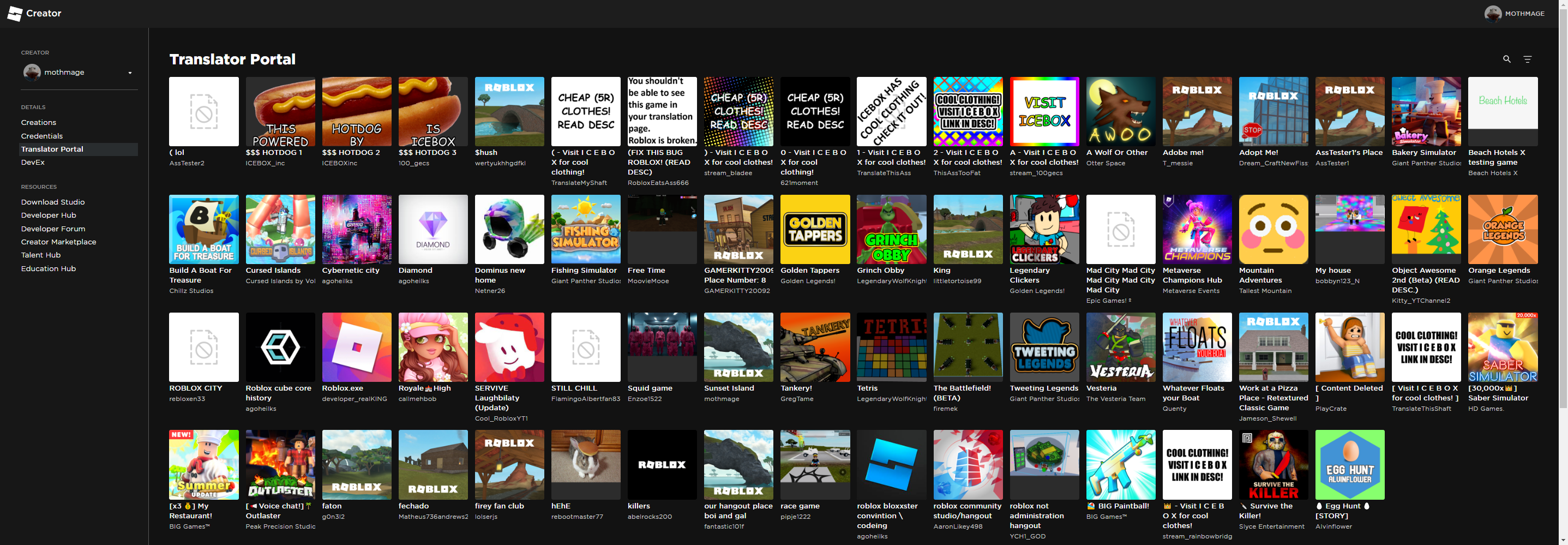Open the DevEx page

point(33,163)
